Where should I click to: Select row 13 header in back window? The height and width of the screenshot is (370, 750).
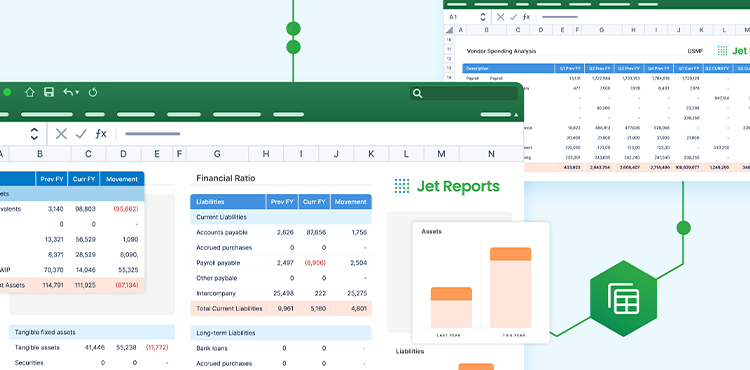[x=449, y=68]
